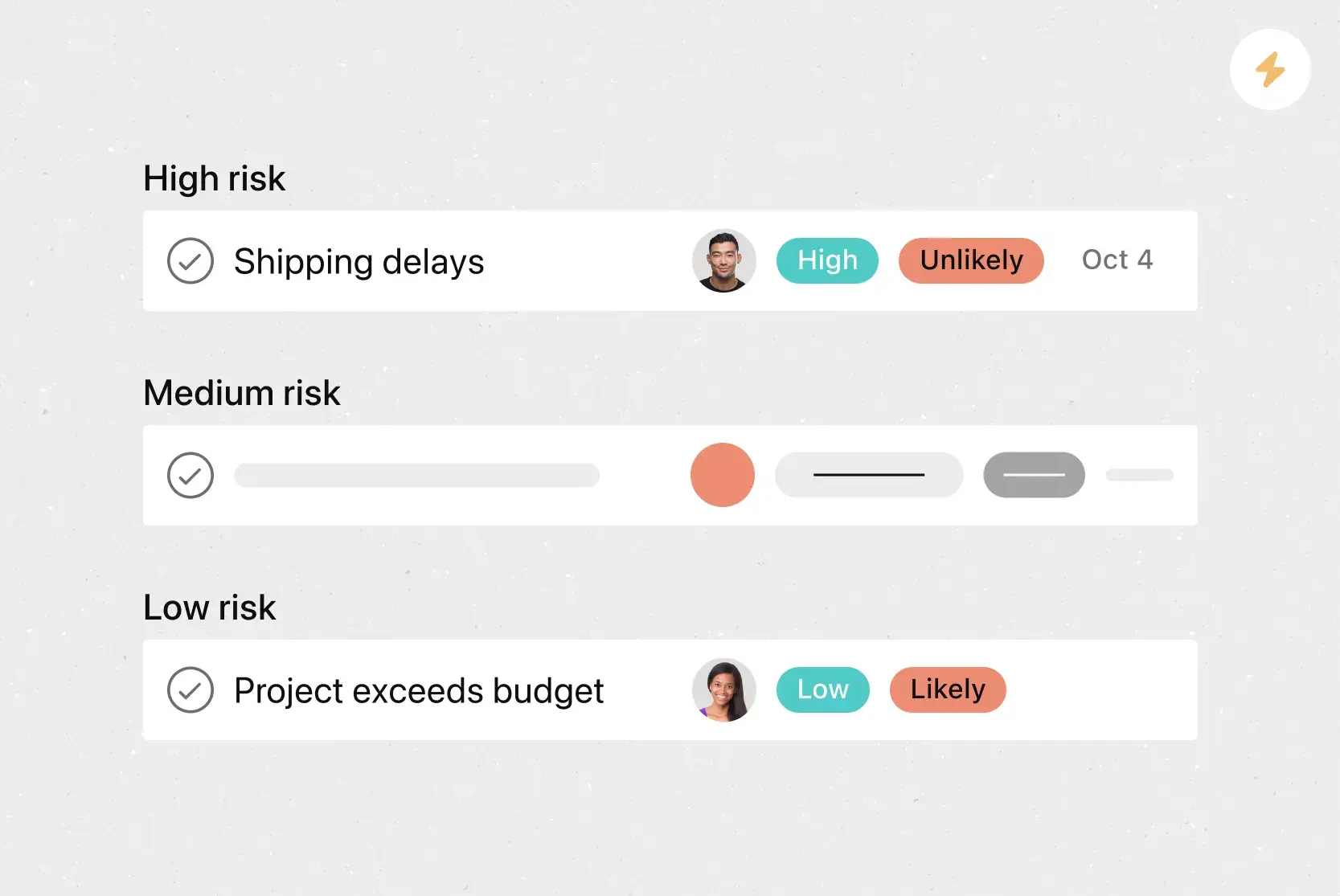The image size is (1340, 896).
Task: Mark Shipping delays task complete
Action: tap(191, 260)
